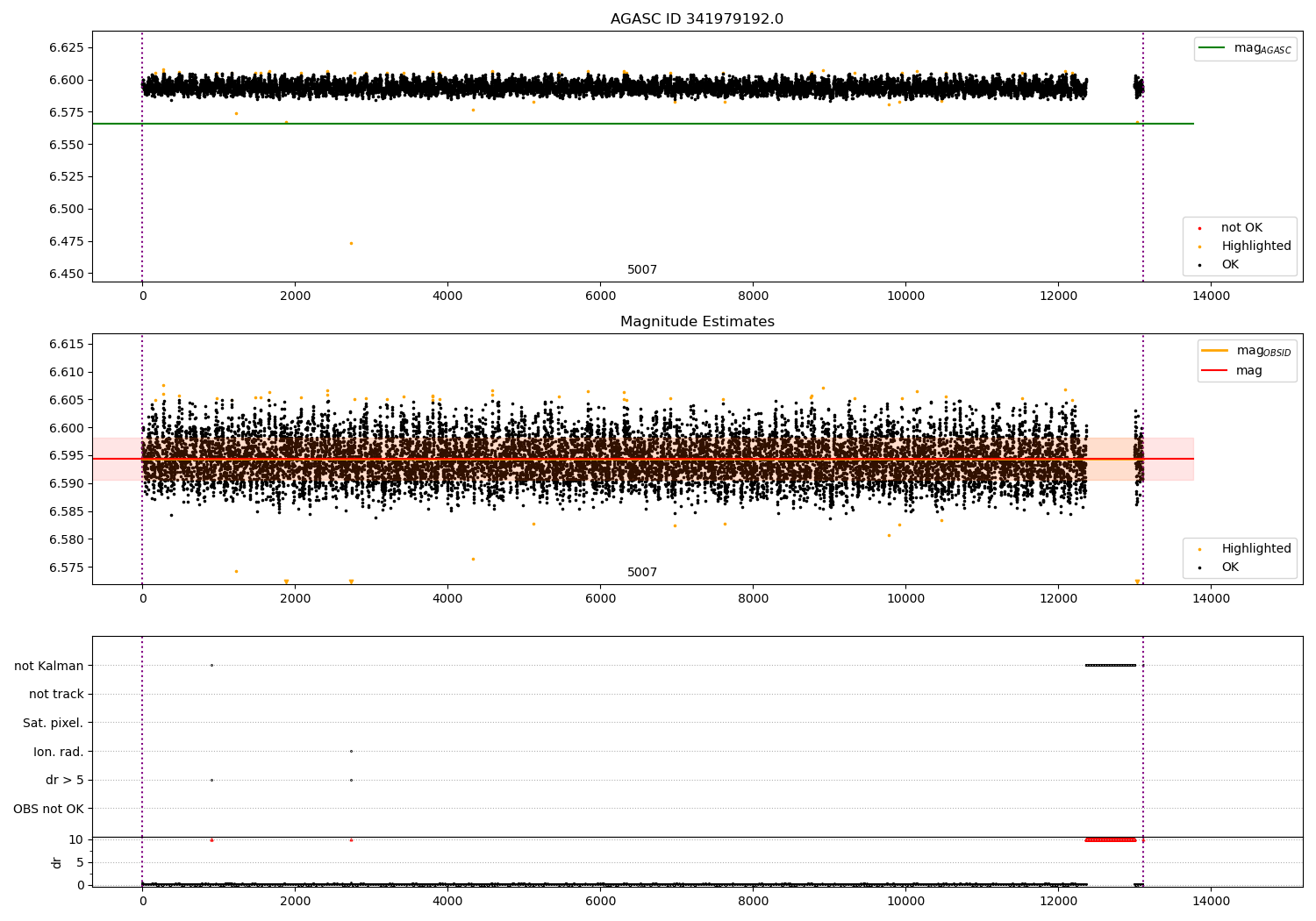Click the red 'not OK' legend marker in top plot
The height and width of the screenshot is (921, 1316).
pos(1199,228)
